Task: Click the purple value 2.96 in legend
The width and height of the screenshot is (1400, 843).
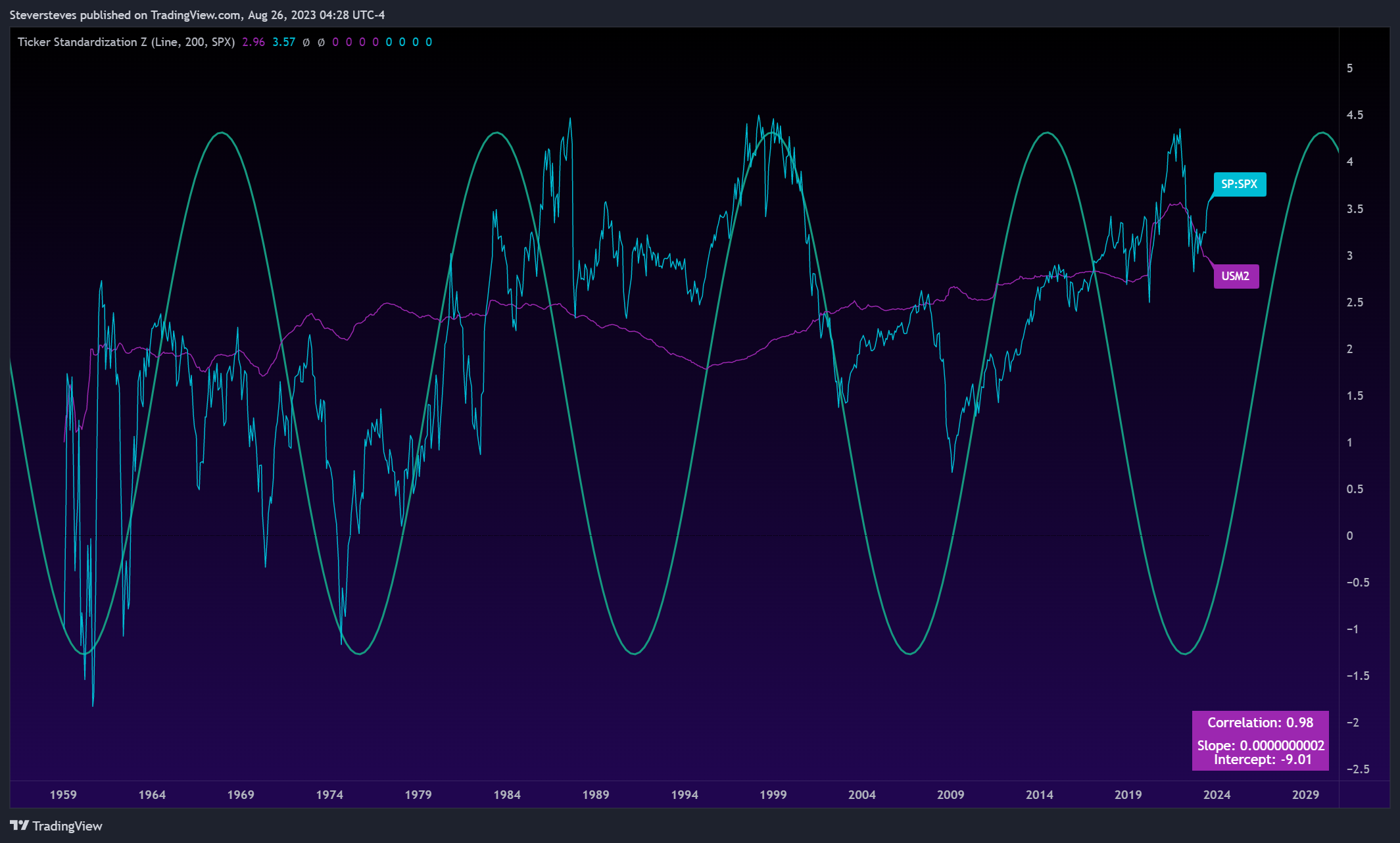Action: point(253,42)
